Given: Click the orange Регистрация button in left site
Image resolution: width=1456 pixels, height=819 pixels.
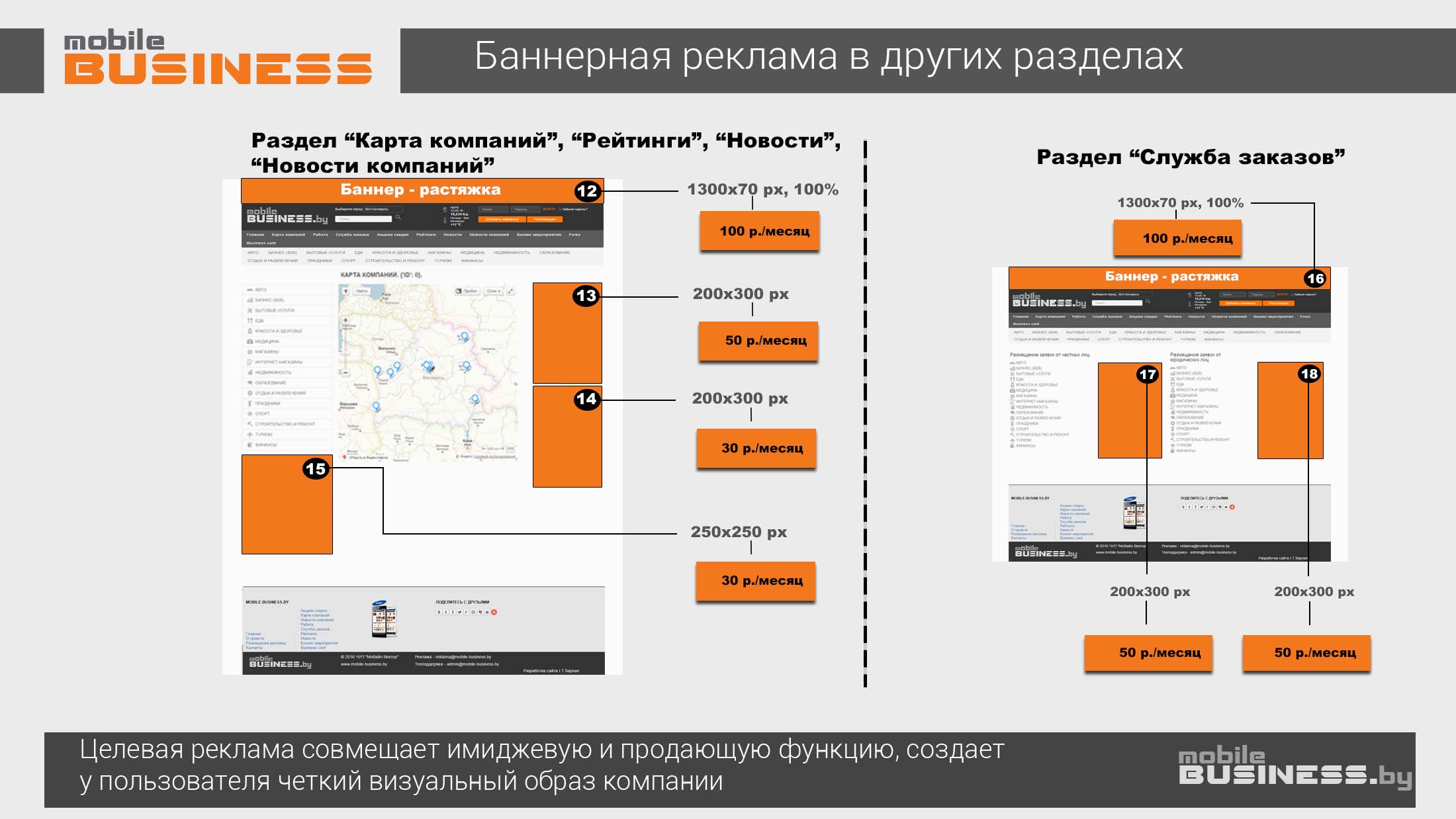Looking at the screenshot, I should 545,219.
